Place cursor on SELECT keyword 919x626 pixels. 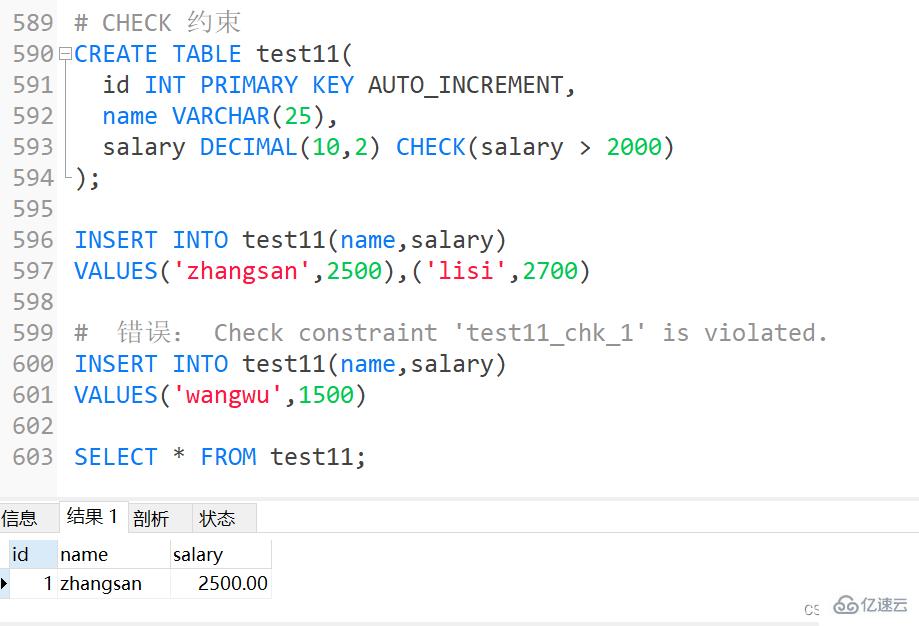(116, 457)
